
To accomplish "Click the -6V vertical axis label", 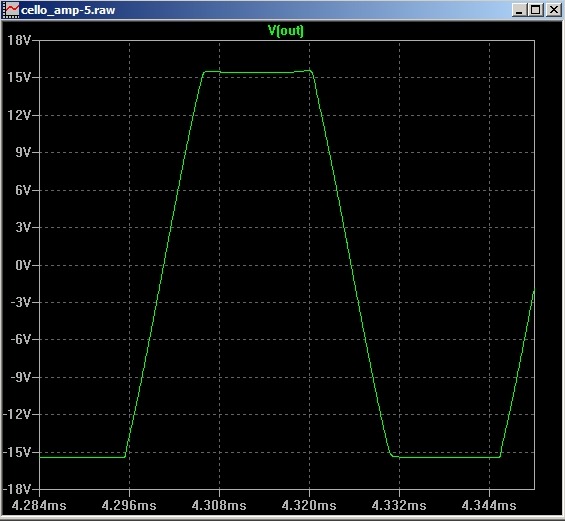I will [21, 339].
